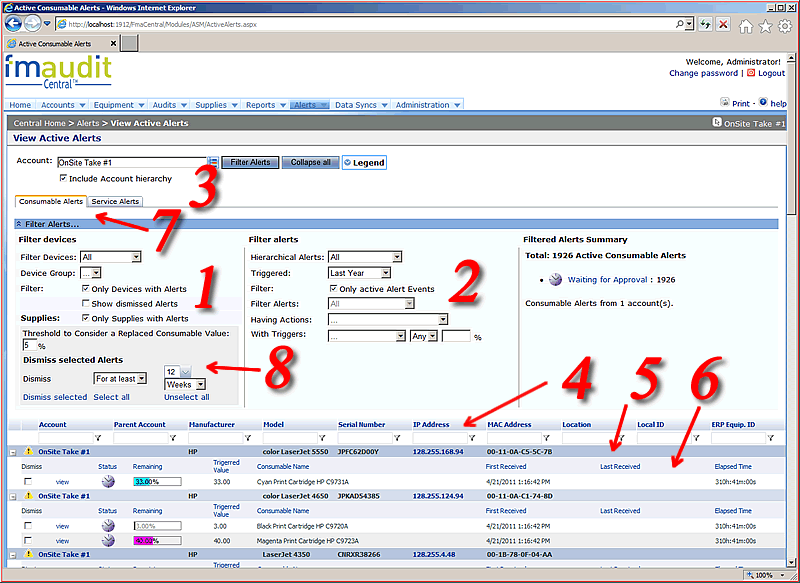Open the Triggered Last Year dropdown
800x583 pixels.
[365, 273]
